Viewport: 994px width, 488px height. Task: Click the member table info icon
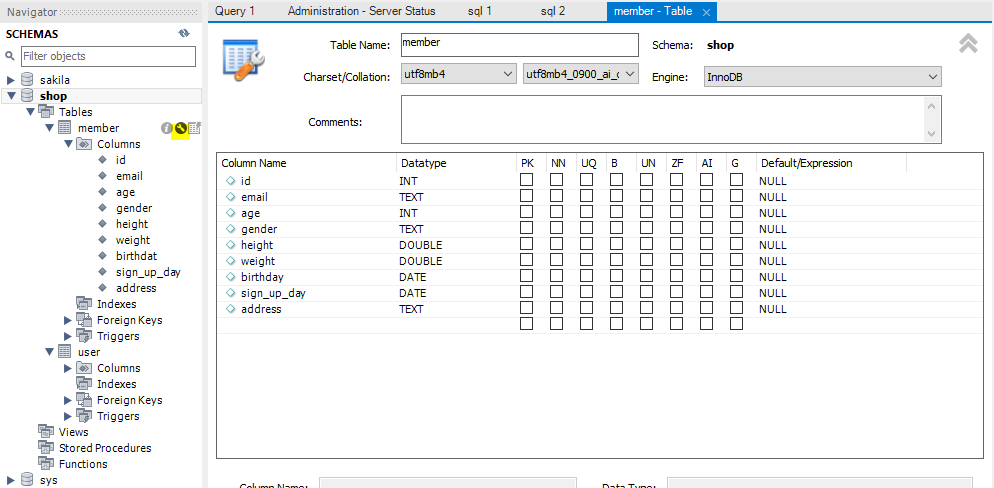167,128
